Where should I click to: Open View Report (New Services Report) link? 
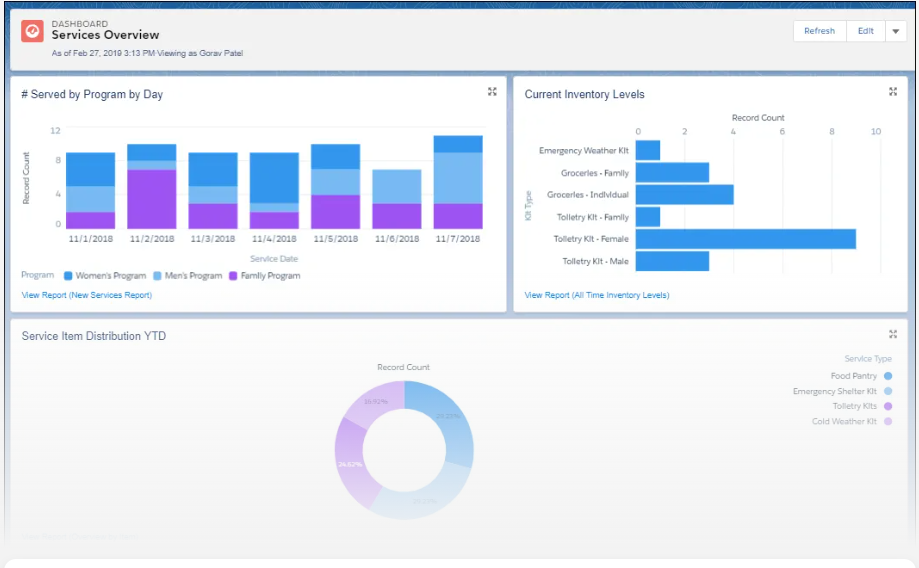(87, 295)
